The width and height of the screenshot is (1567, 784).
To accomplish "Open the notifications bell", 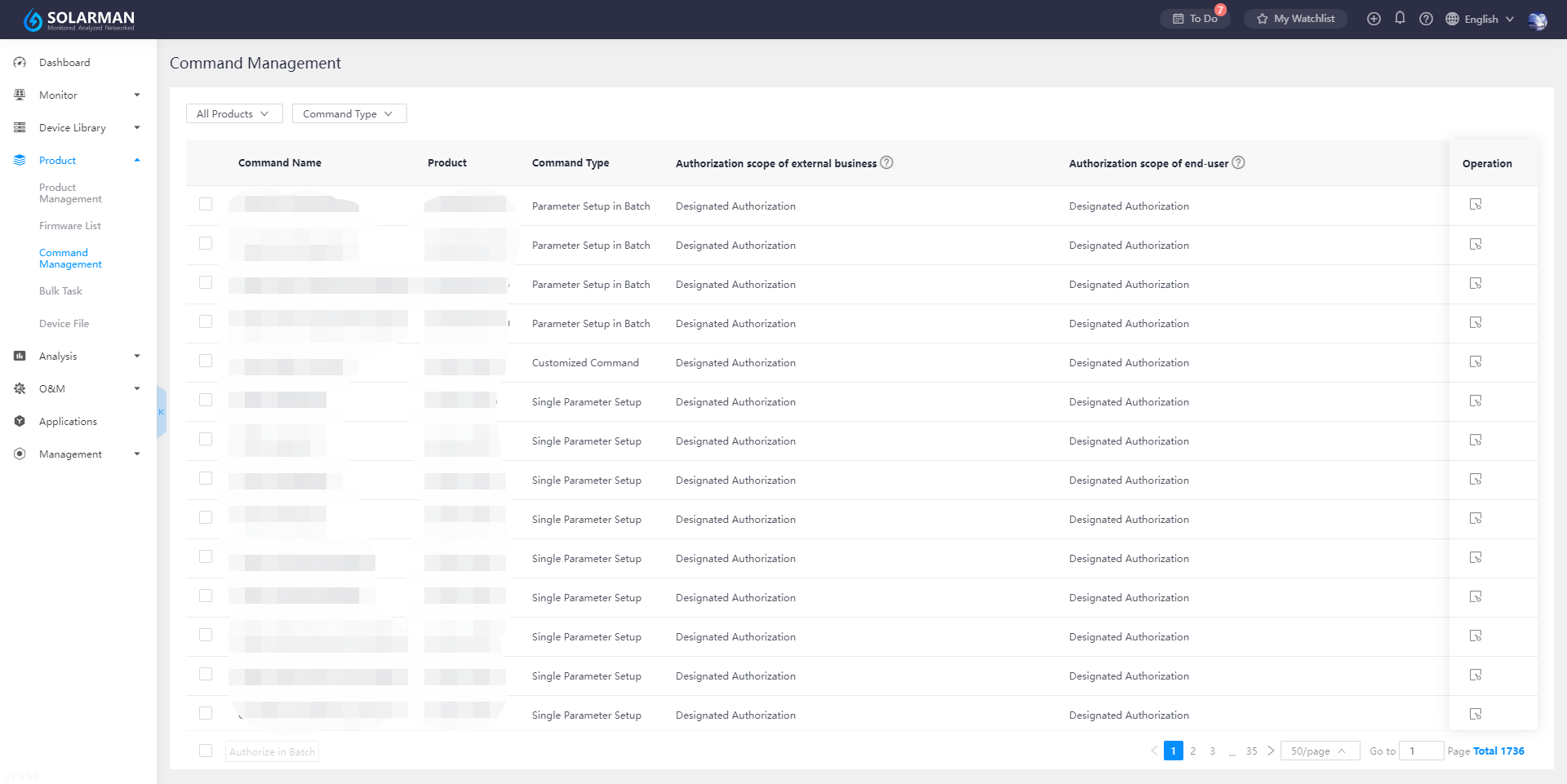I will point(1400,18).
